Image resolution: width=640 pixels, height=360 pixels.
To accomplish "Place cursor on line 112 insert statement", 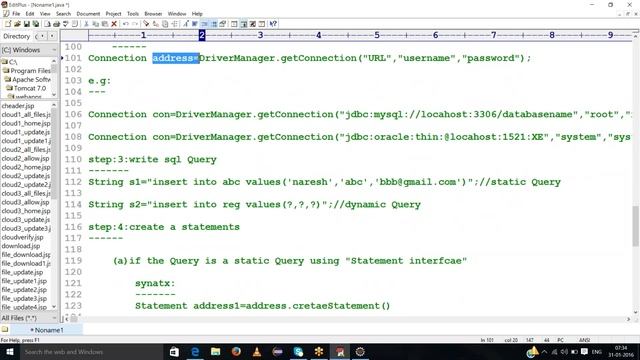I will pyautogui.click(x=324, y=182).
